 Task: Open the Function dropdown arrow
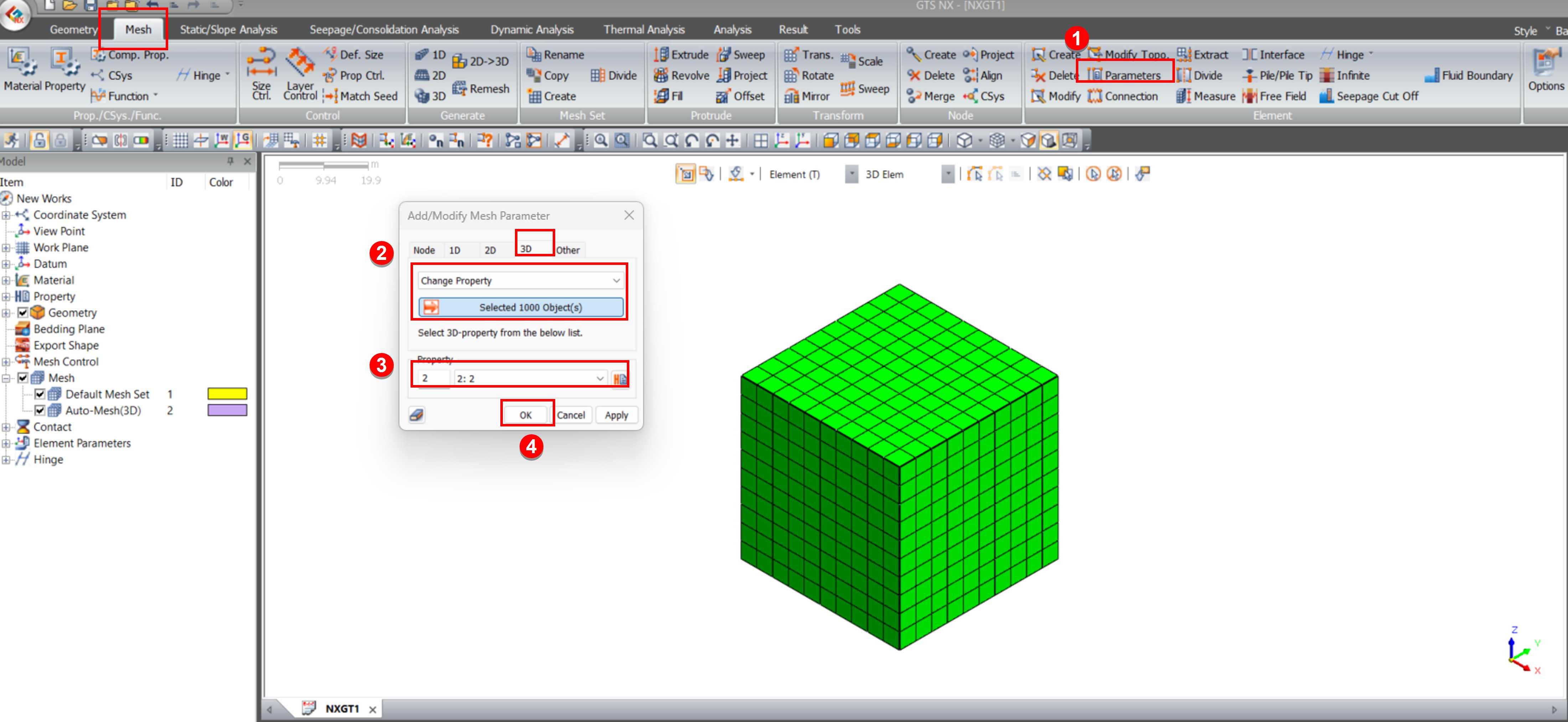[x=156, y=96]
